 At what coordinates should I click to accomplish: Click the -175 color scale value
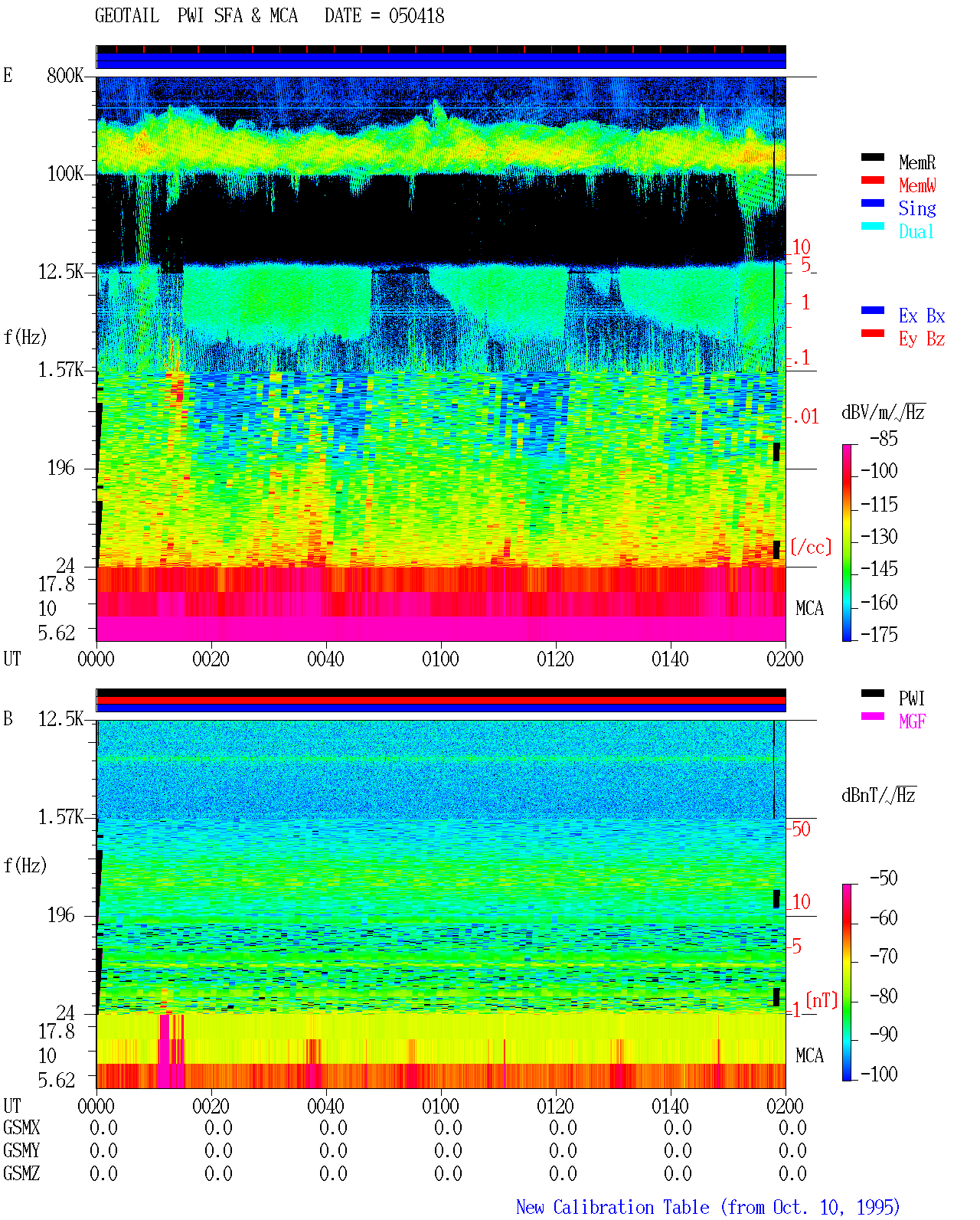(x=879, y=634)
